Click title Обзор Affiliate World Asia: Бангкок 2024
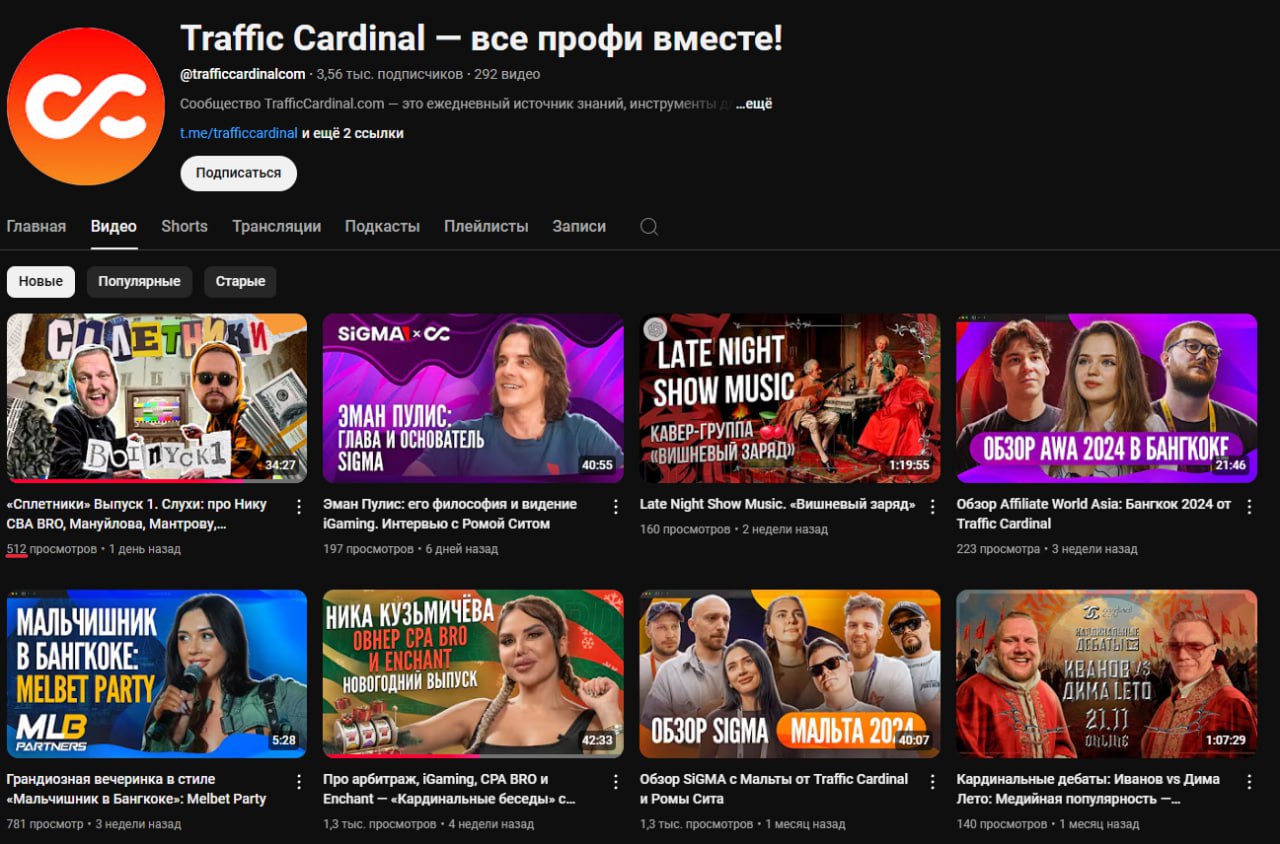1280x844 pixels. tap(1093, 514)
